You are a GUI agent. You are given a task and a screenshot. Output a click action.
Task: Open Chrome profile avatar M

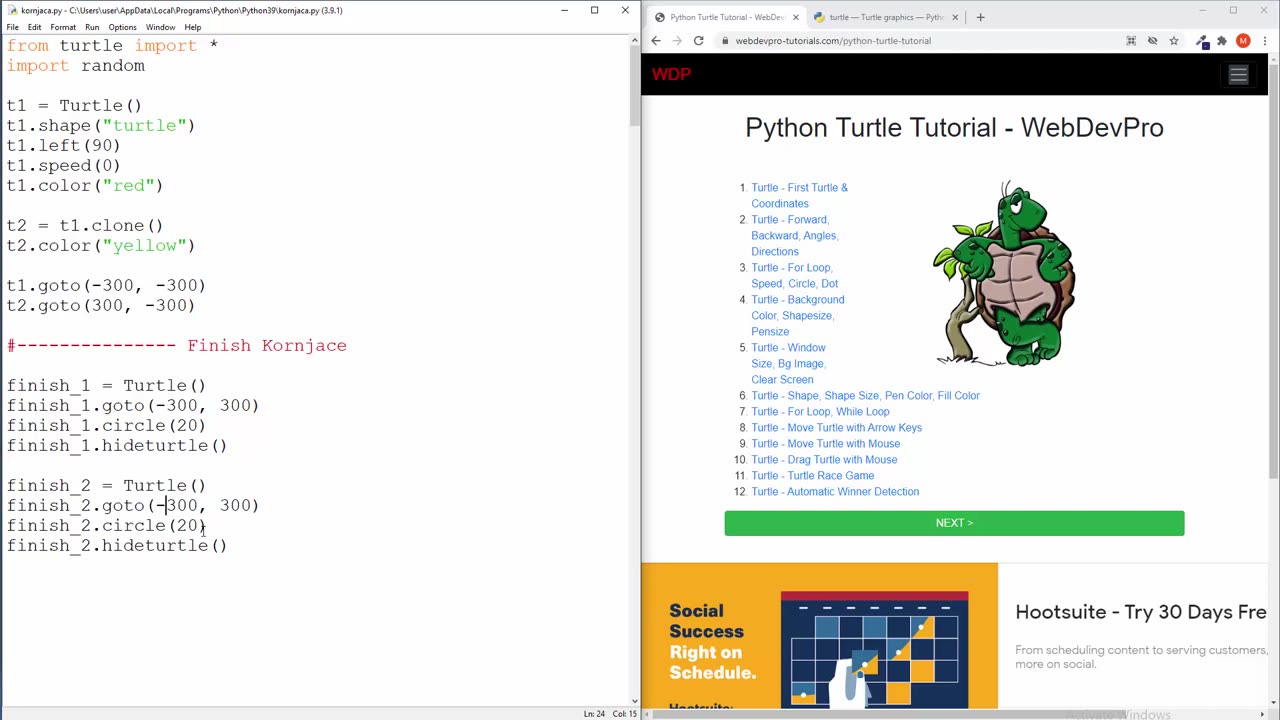point(1243,41)
